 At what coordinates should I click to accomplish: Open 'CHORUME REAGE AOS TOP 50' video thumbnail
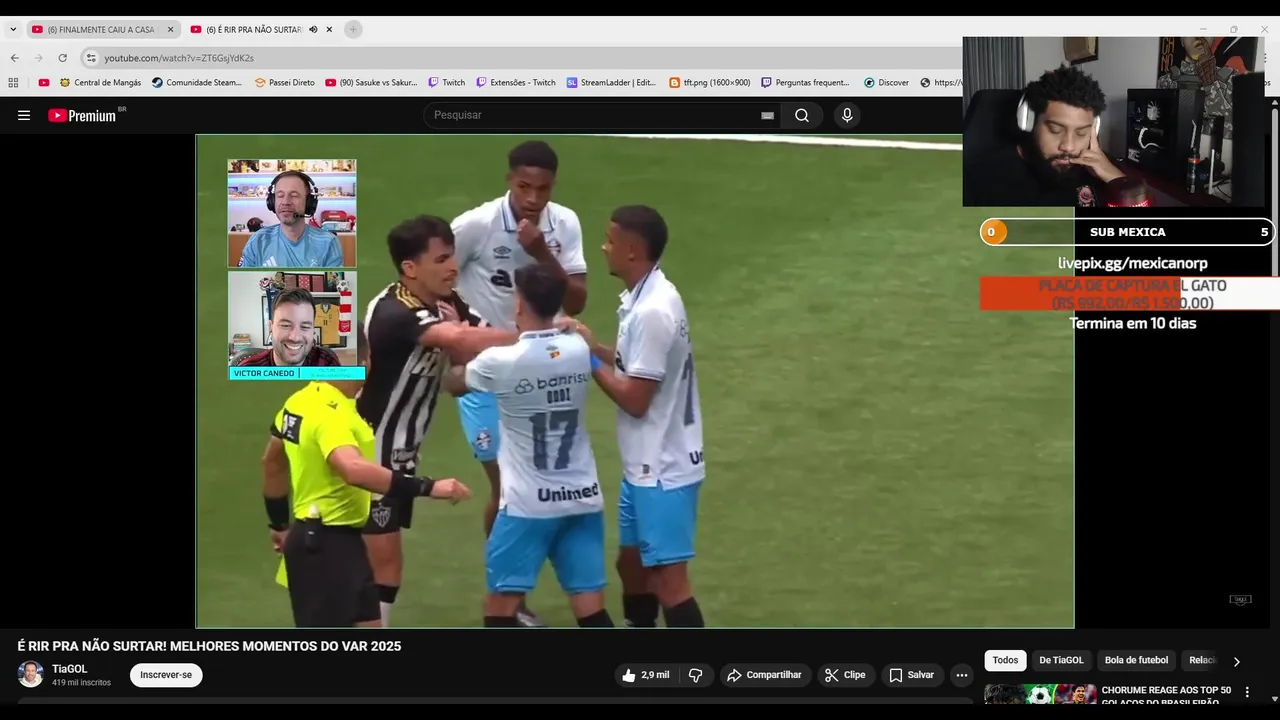coord(1040,694)
